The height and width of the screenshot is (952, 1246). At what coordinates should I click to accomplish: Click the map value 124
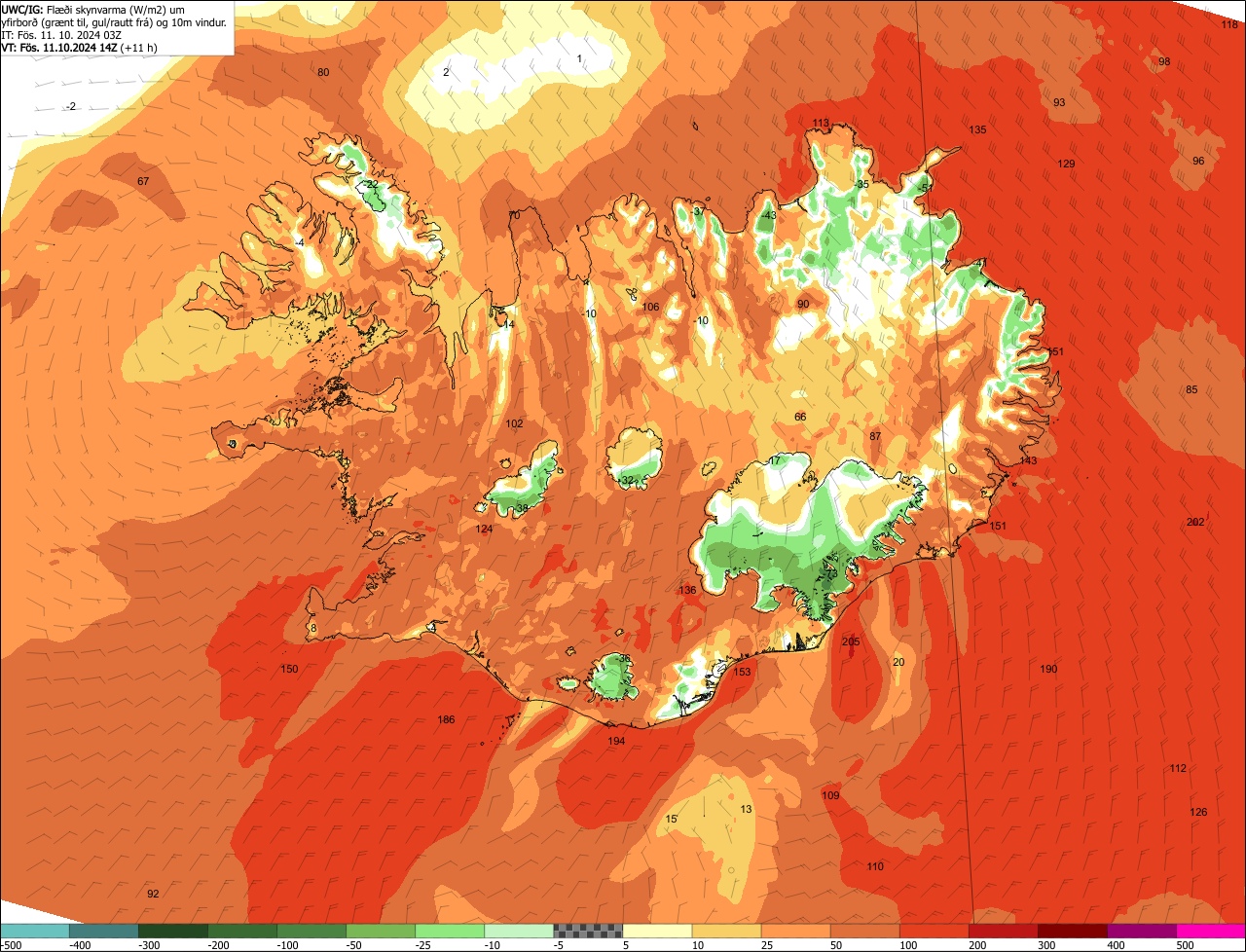coord(484,529)
